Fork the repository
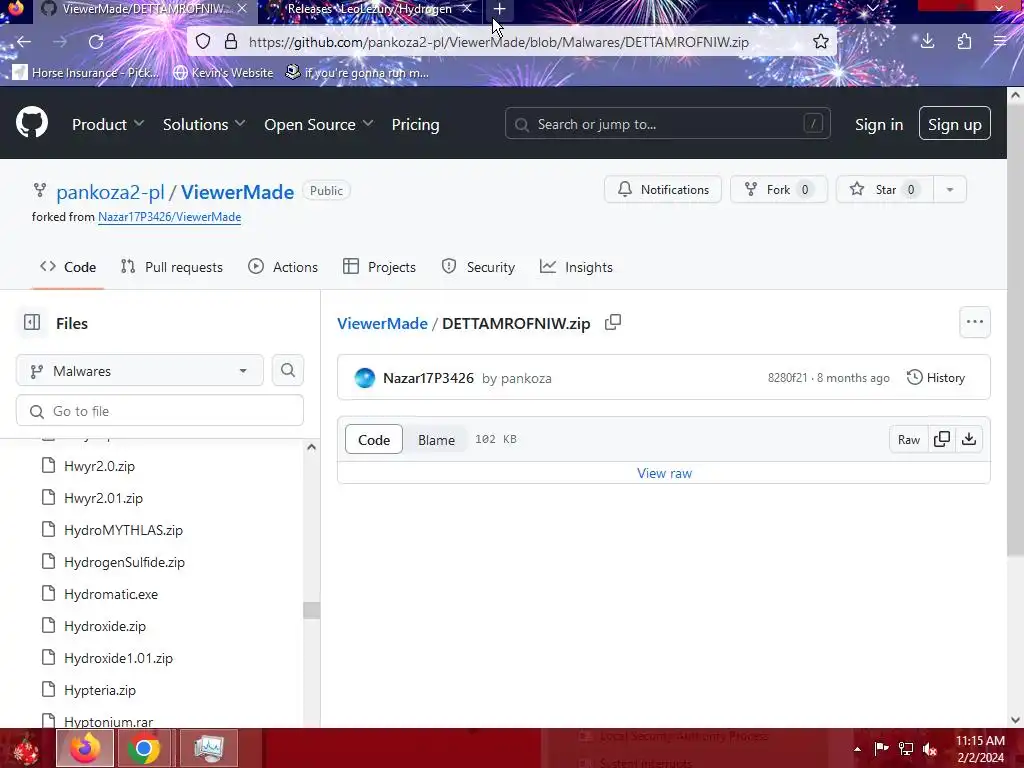 (x=778, y=189)
